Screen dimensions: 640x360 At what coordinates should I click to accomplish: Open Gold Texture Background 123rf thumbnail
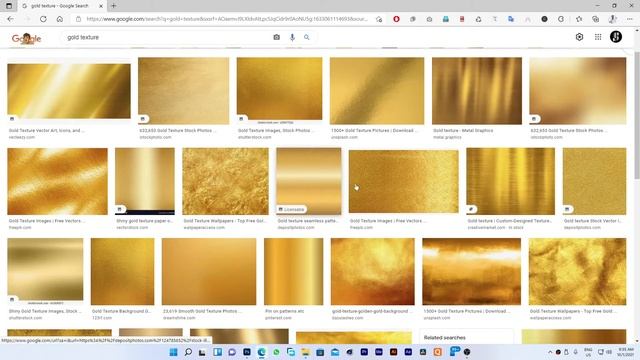(122, 271)
